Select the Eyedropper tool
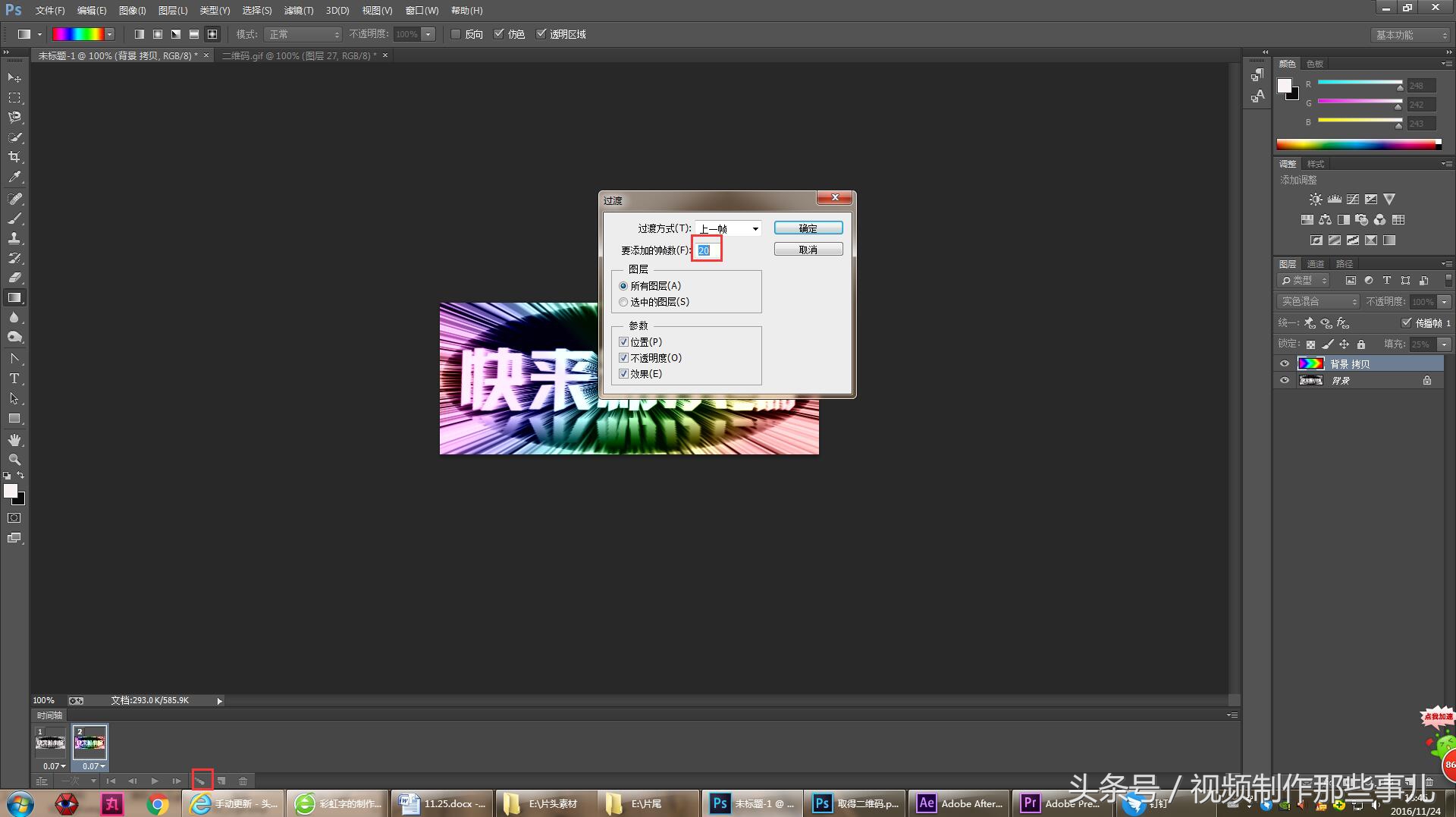The image size is (1456, 817). tap(14, 178)
